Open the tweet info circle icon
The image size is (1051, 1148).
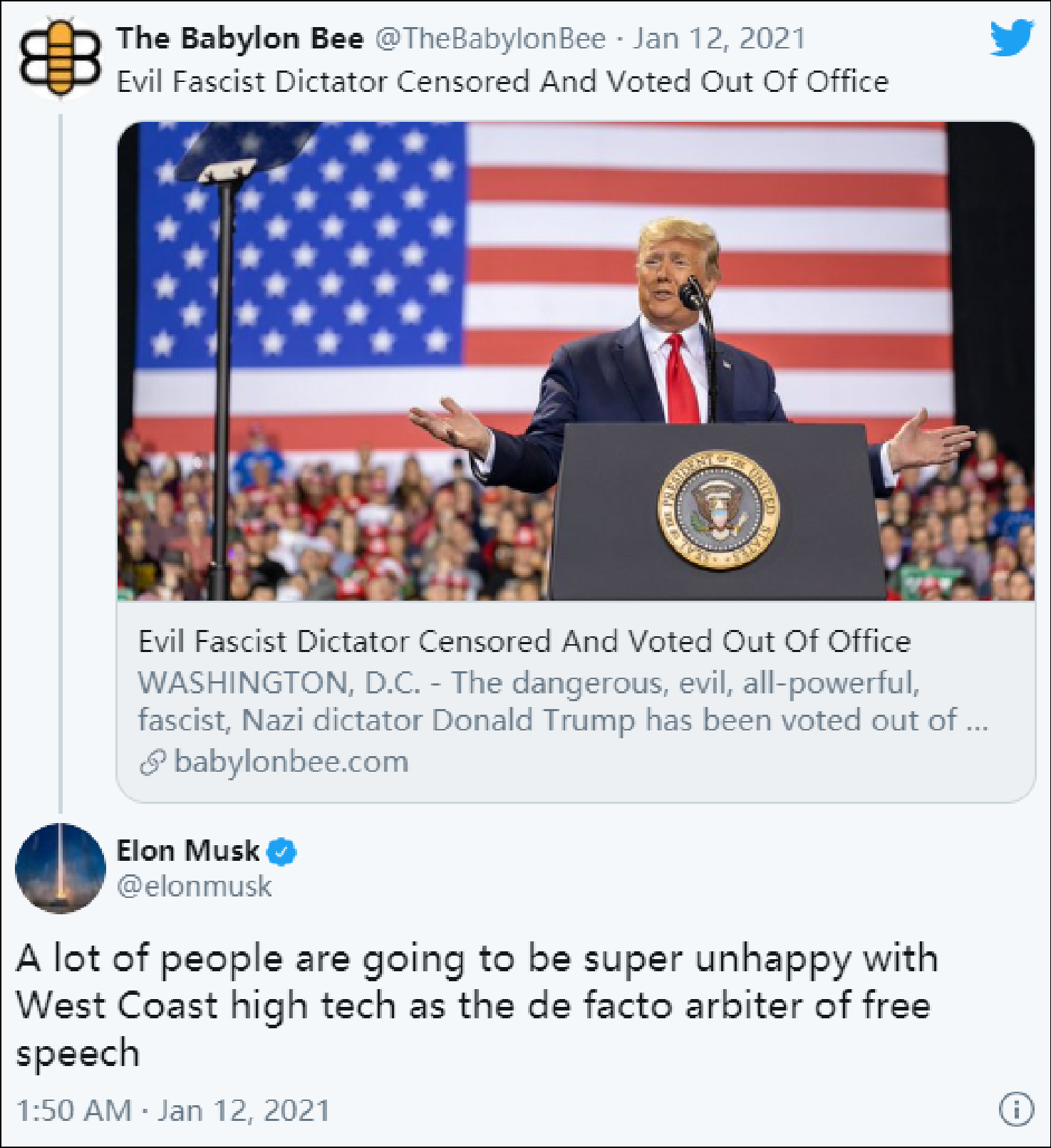tap(1015, 1109)
